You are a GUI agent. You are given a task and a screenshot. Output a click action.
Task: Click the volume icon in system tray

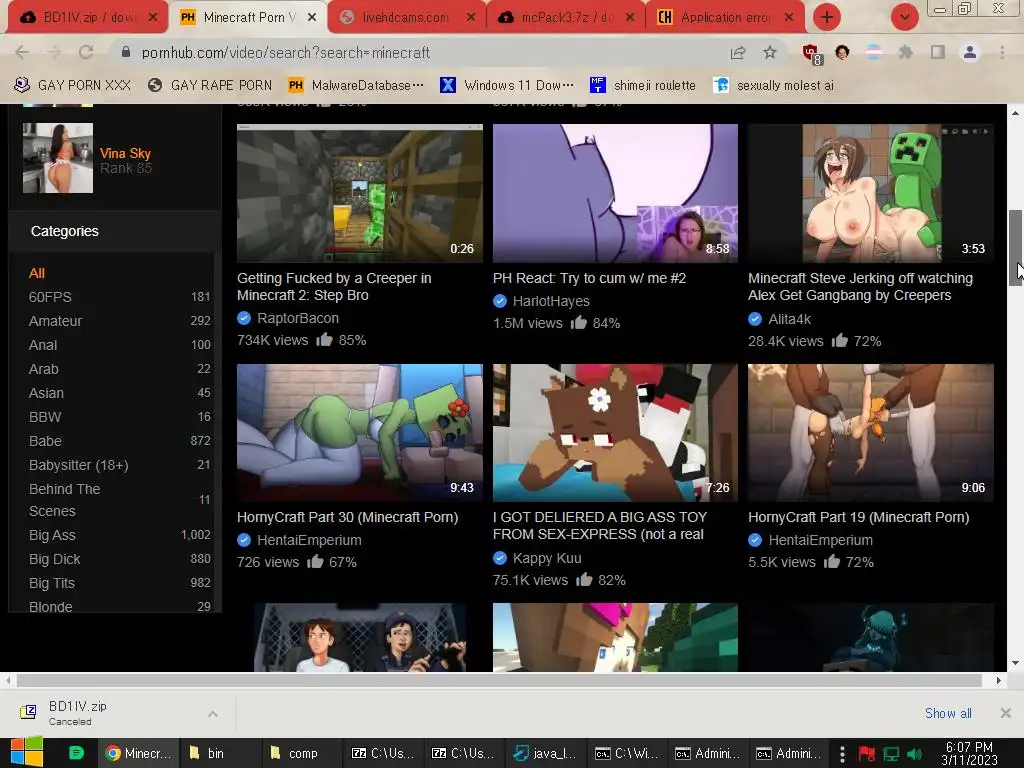914,754
